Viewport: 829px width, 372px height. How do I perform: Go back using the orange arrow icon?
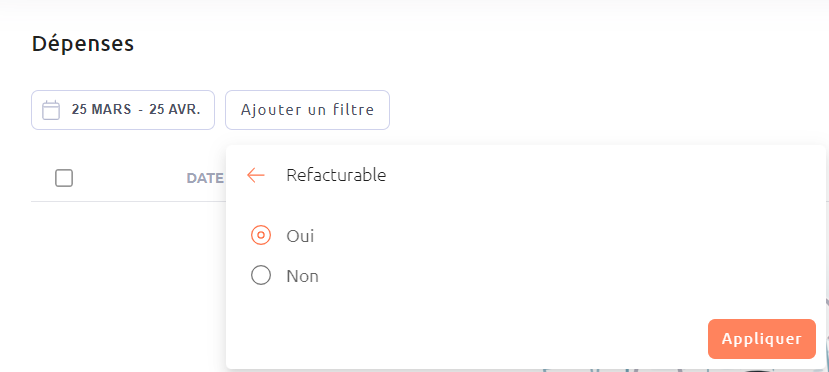[256, 175]
